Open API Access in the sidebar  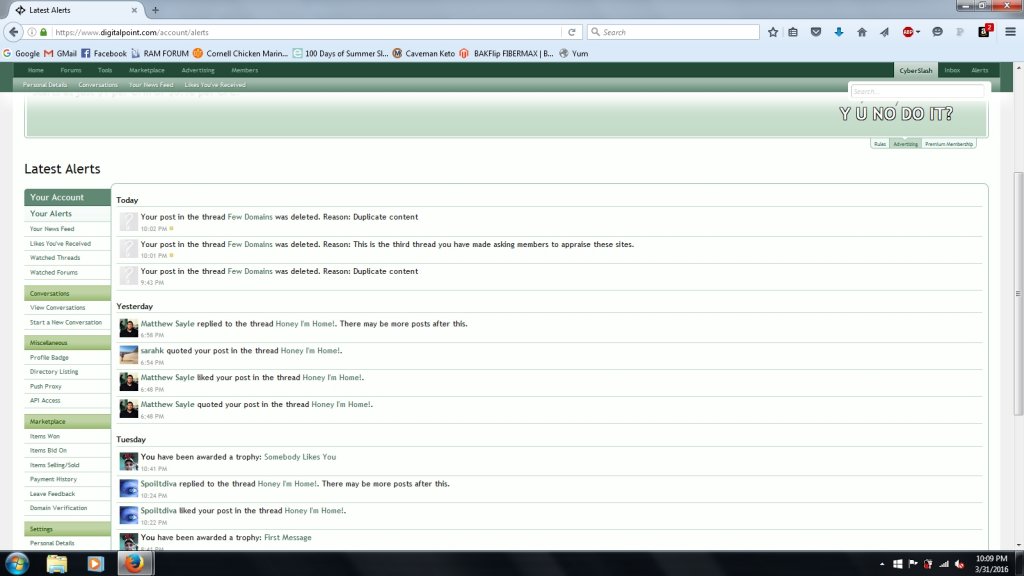(x=67, y=400)
